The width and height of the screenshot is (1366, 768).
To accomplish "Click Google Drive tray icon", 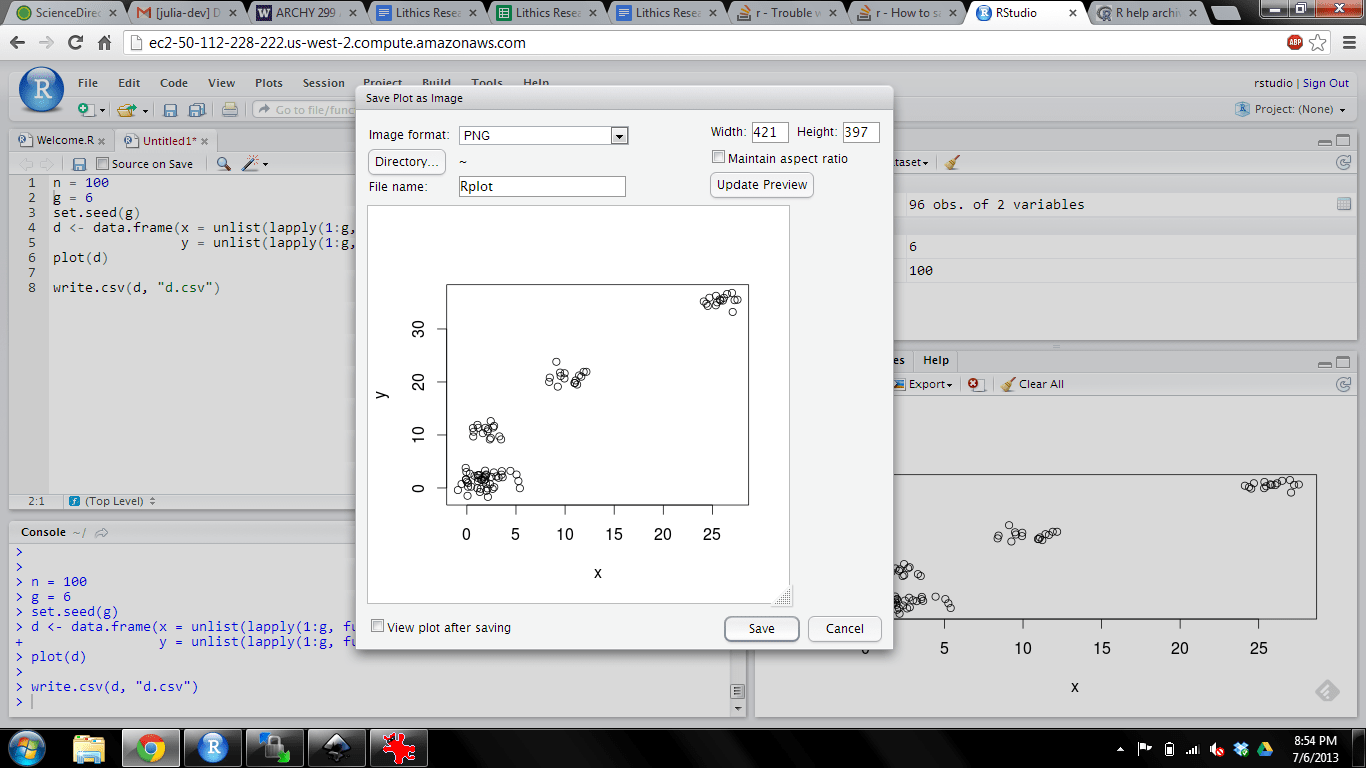I will [1264, 748].
